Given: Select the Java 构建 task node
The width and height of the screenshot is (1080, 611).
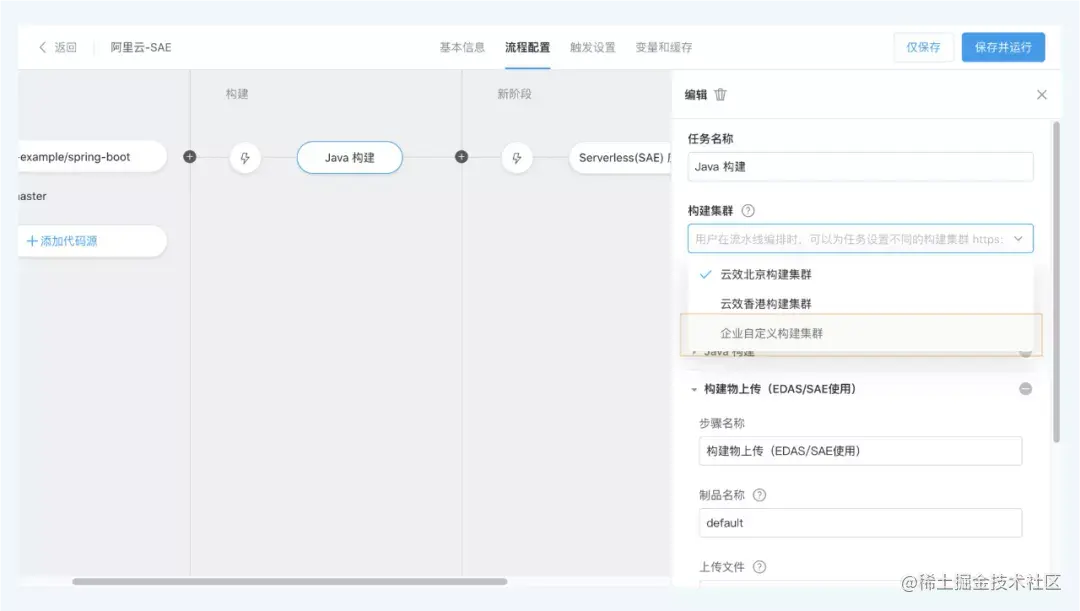Looking at the screenshot, I should [x=350, y=158].
